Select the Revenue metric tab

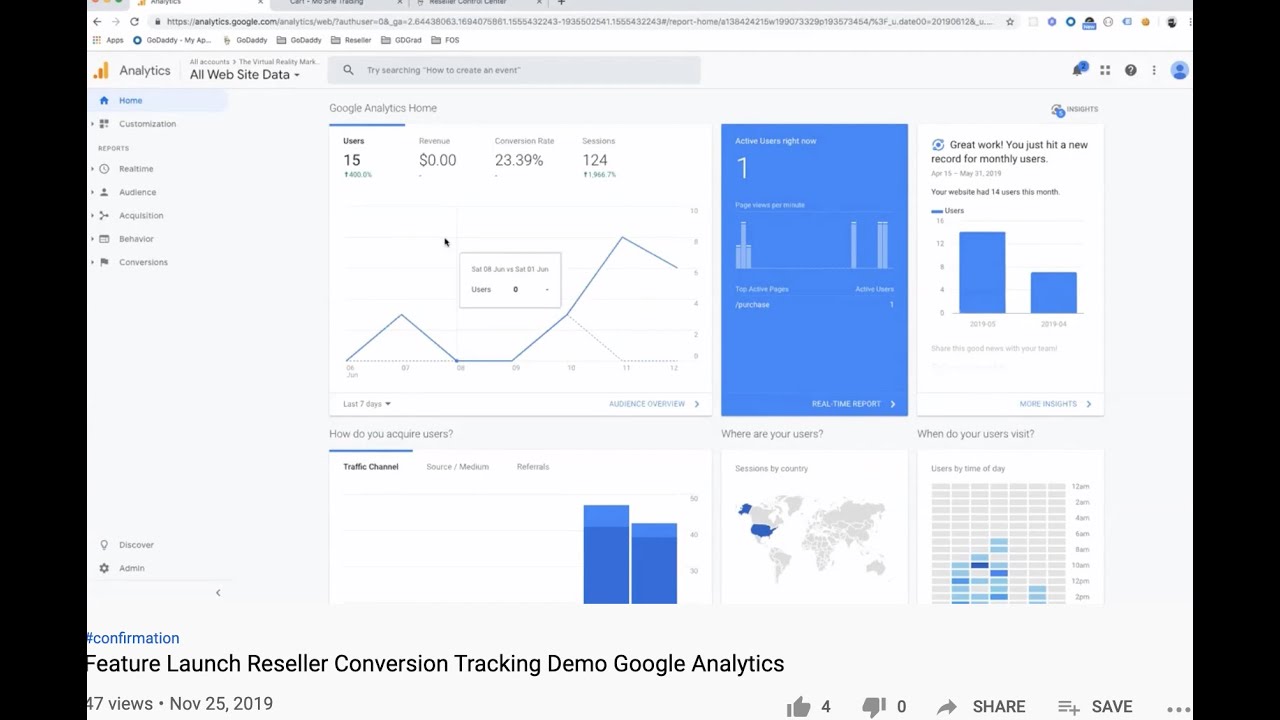point(437,158)
